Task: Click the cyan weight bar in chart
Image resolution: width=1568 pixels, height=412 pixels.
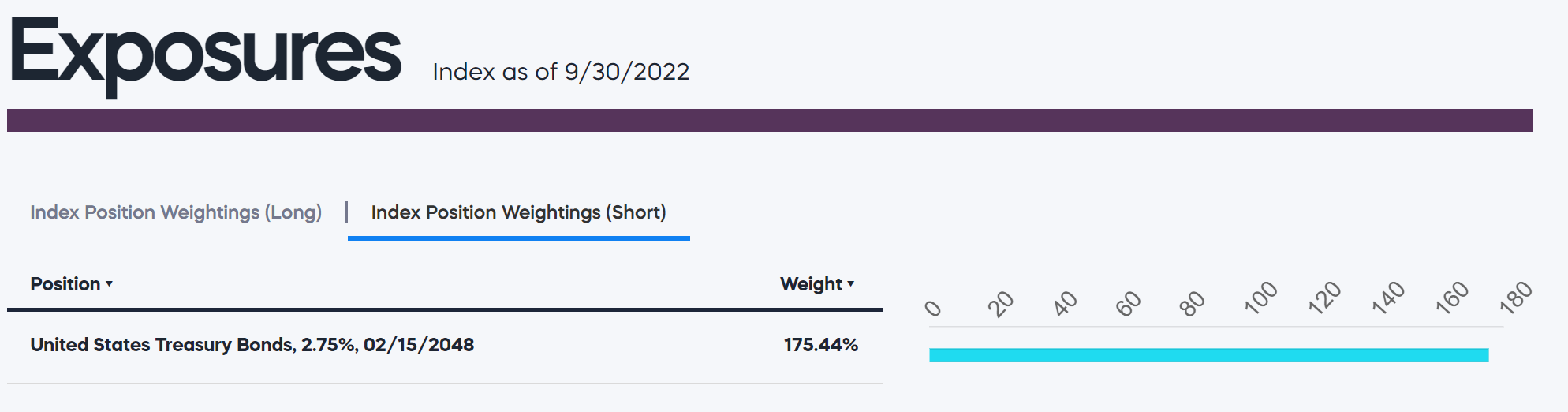Action: pos(1208,355)
